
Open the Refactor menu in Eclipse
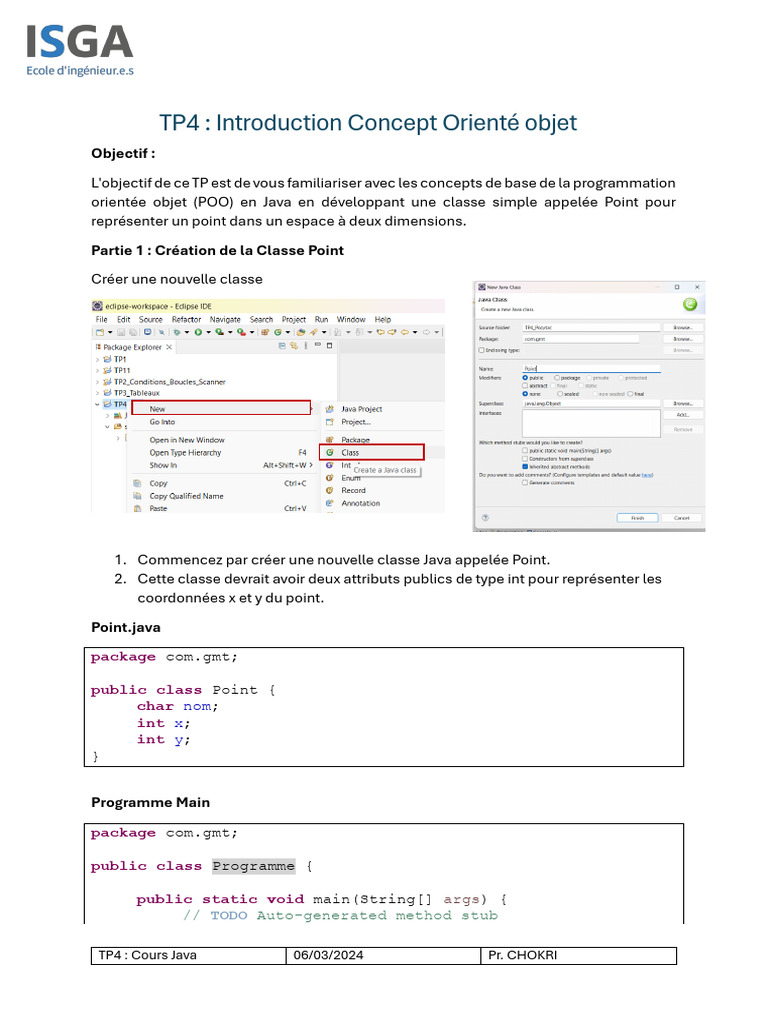[187, 319]
